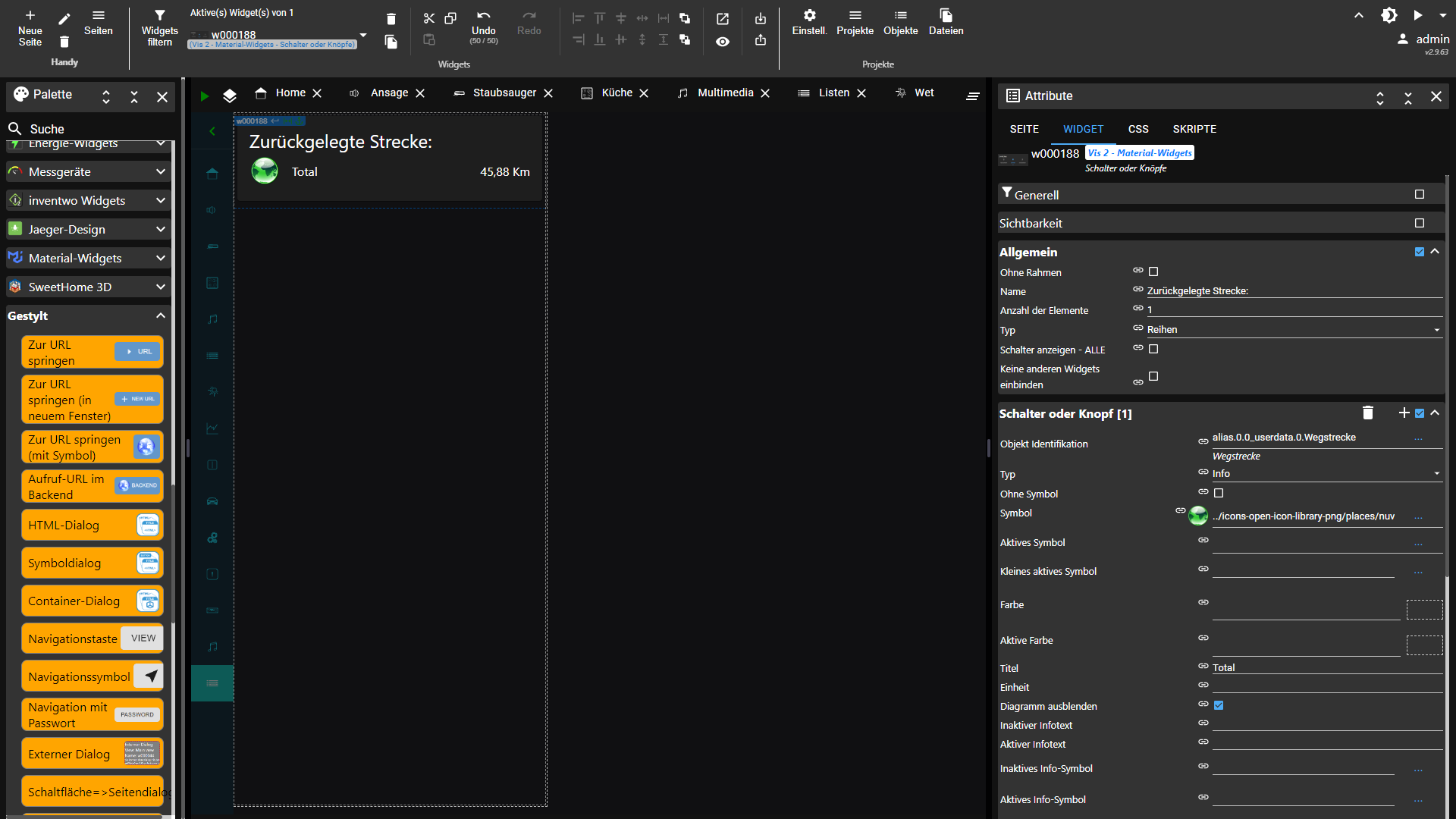The height and width of the screenshot is (819, 1456).
Task: Delete selected widget with top trash icon
Action: (x=391, y=19)
